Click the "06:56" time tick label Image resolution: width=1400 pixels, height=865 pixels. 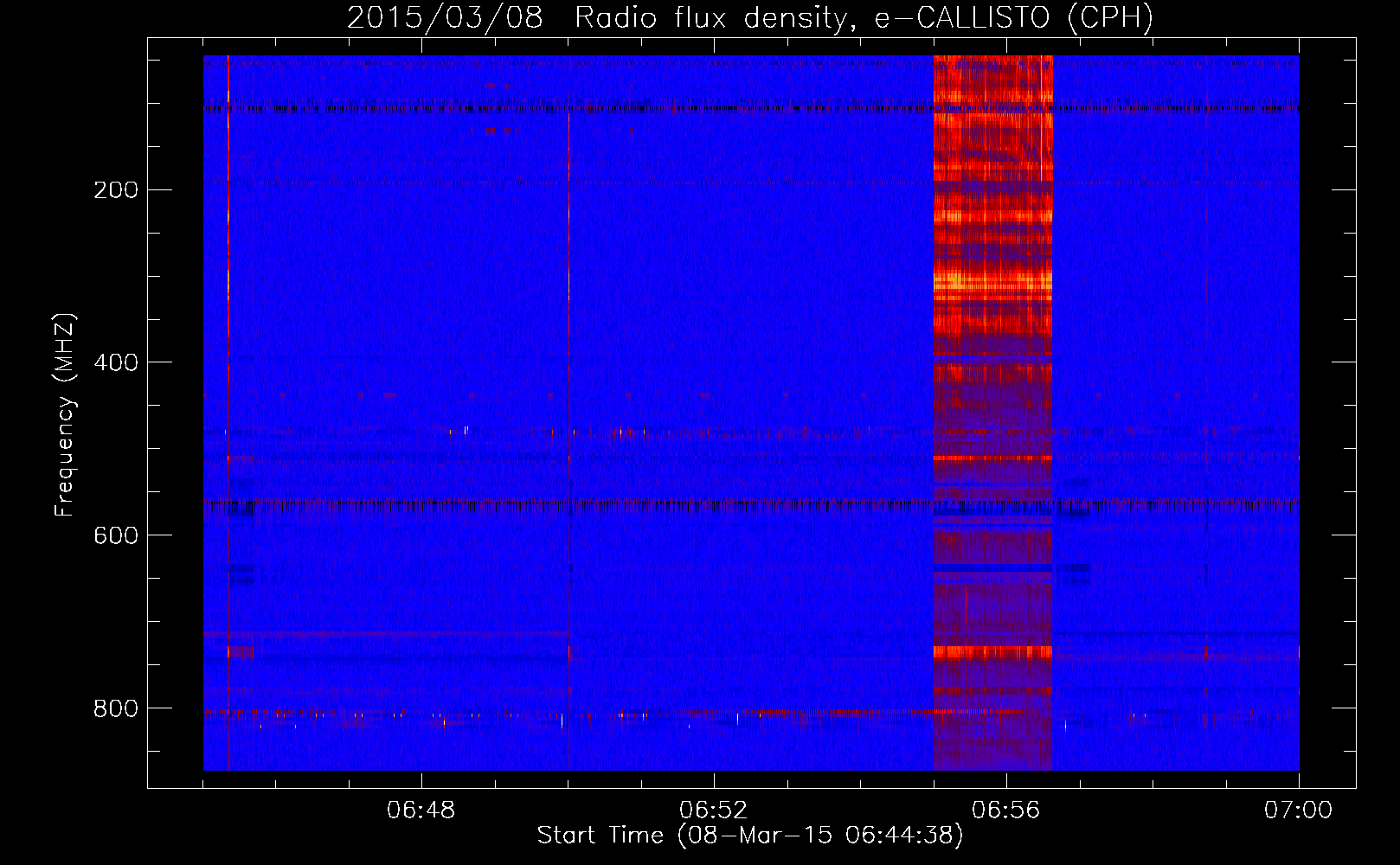pos(1006,811)
